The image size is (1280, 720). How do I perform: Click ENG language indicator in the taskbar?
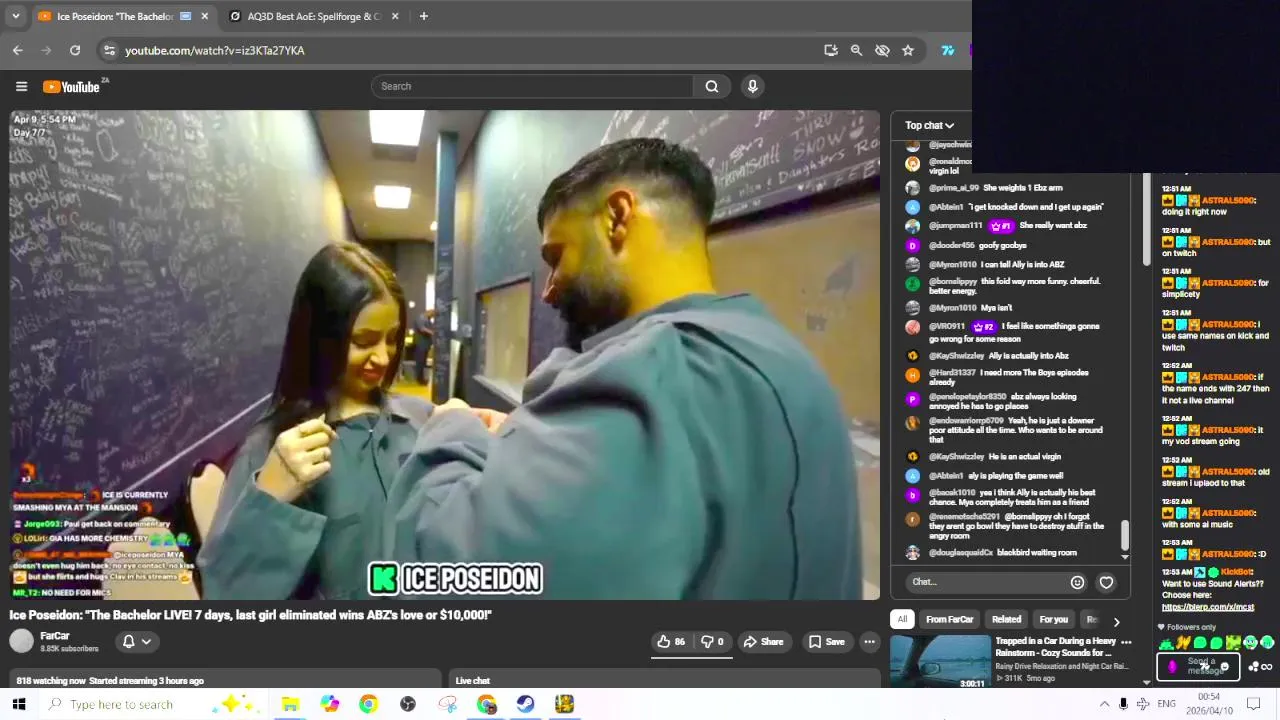click(1166, 704)
